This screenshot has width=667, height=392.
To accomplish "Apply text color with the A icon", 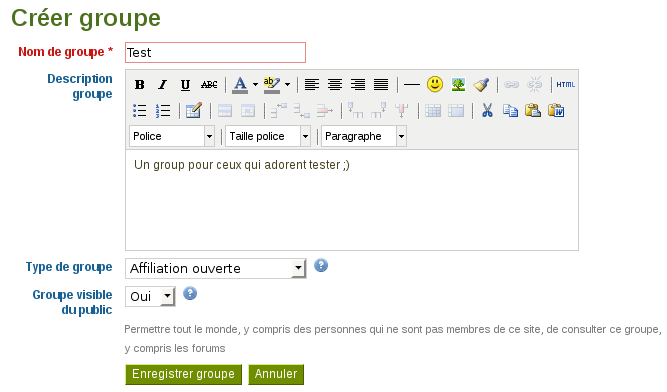I will tap(240, 85).
